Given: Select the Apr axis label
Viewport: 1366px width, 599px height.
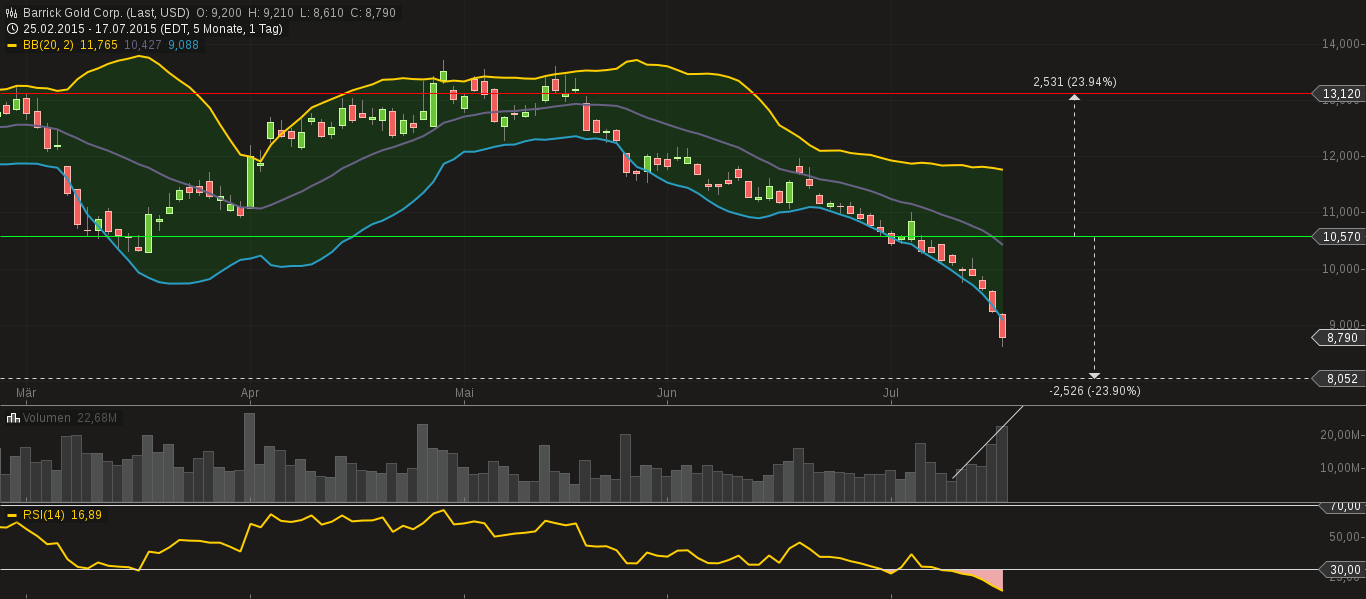Looking at the screenshot, I should [248, 394].
